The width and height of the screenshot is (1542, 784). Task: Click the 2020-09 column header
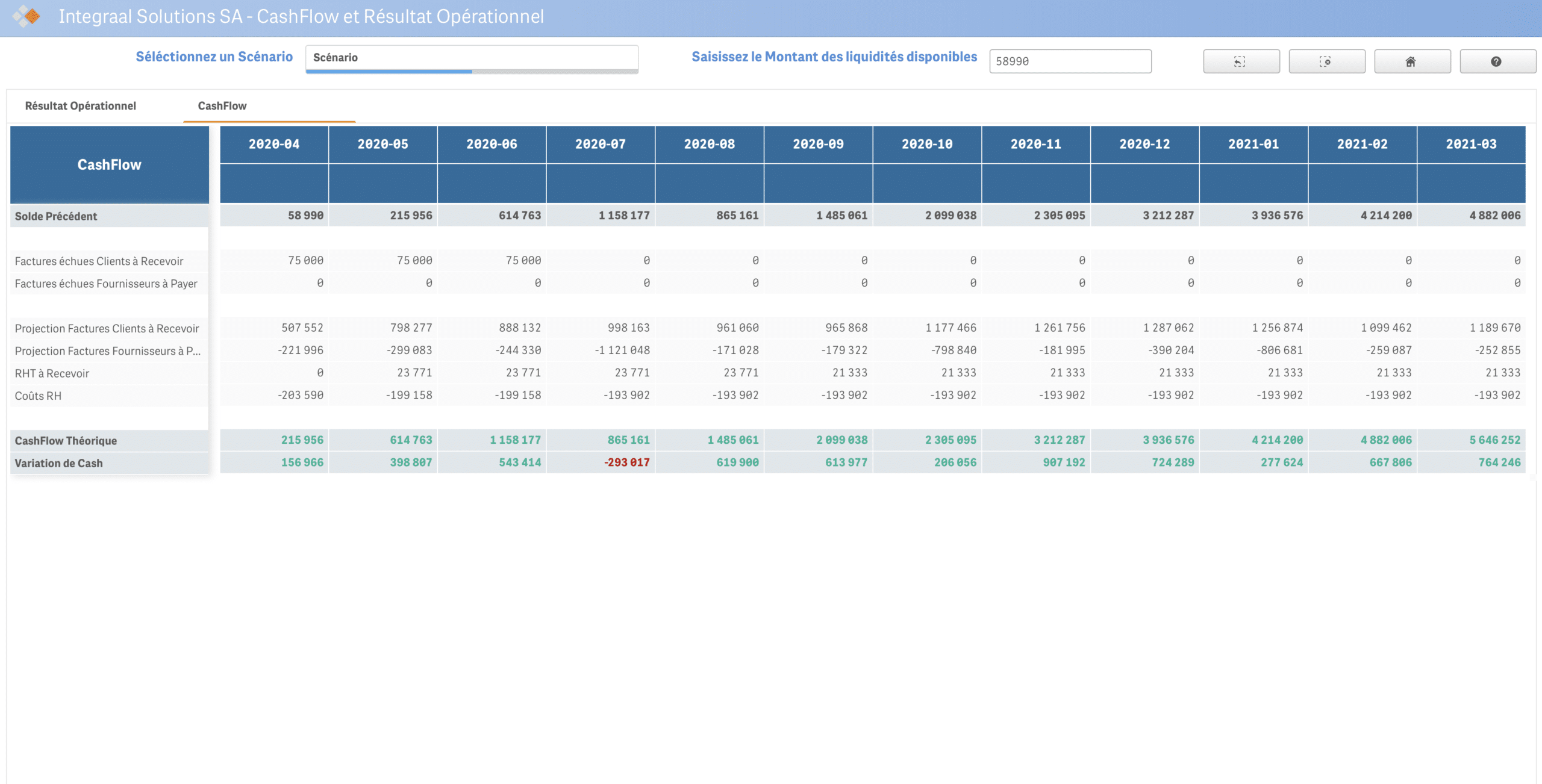(818, 145)
